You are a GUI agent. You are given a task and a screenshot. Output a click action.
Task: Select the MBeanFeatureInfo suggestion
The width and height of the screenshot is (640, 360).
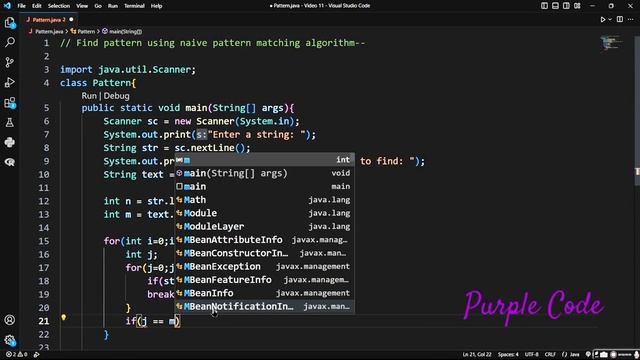pyautogui.click(x=264, y=280)
